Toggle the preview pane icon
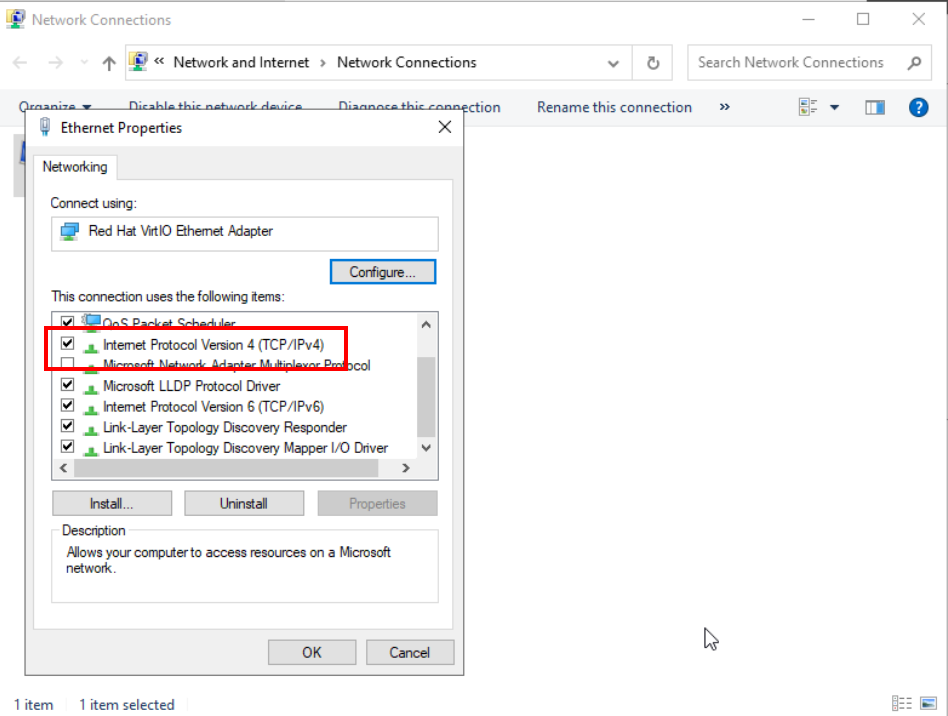This screenshot has height=716, width=948. (875, 107)
